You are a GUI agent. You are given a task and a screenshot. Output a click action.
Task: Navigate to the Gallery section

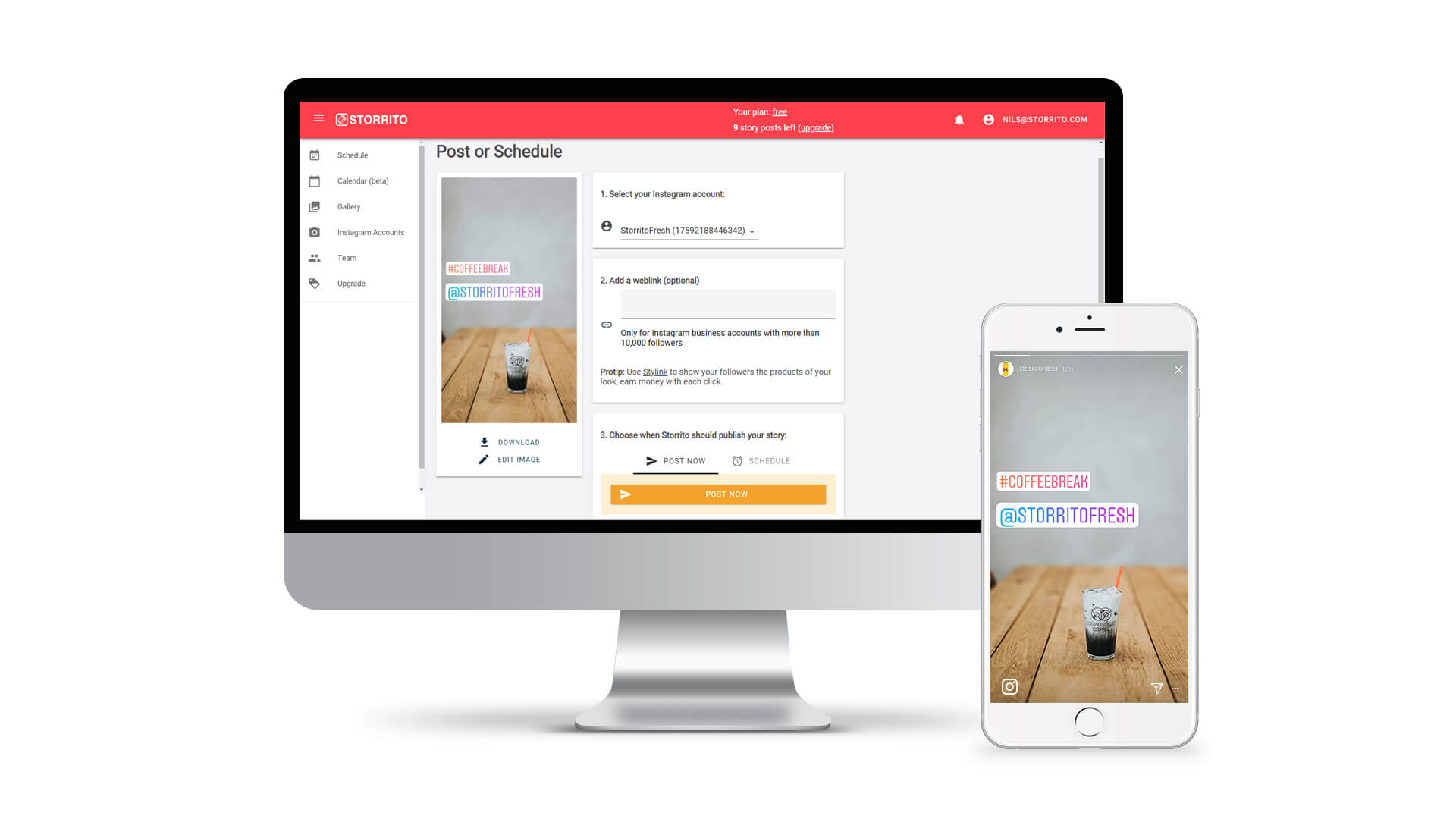pyautogui.click(x=349, y=206)
